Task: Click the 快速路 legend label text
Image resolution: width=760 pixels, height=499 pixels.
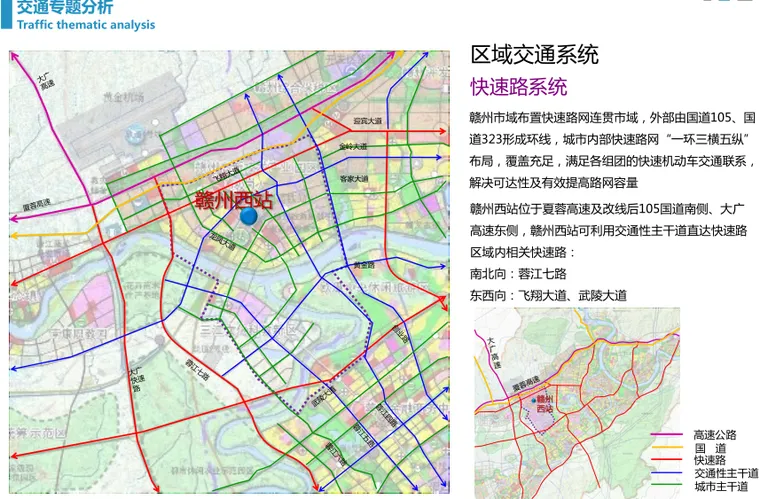Action: point(710,460)
